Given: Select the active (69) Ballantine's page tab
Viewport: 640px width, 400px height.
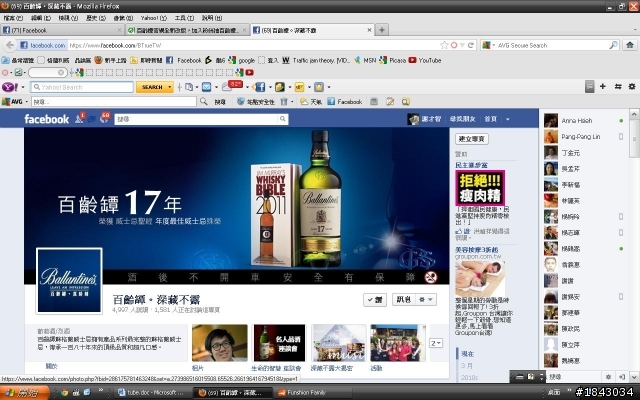Looking at the screenshot, I should [x=312, y=30].
